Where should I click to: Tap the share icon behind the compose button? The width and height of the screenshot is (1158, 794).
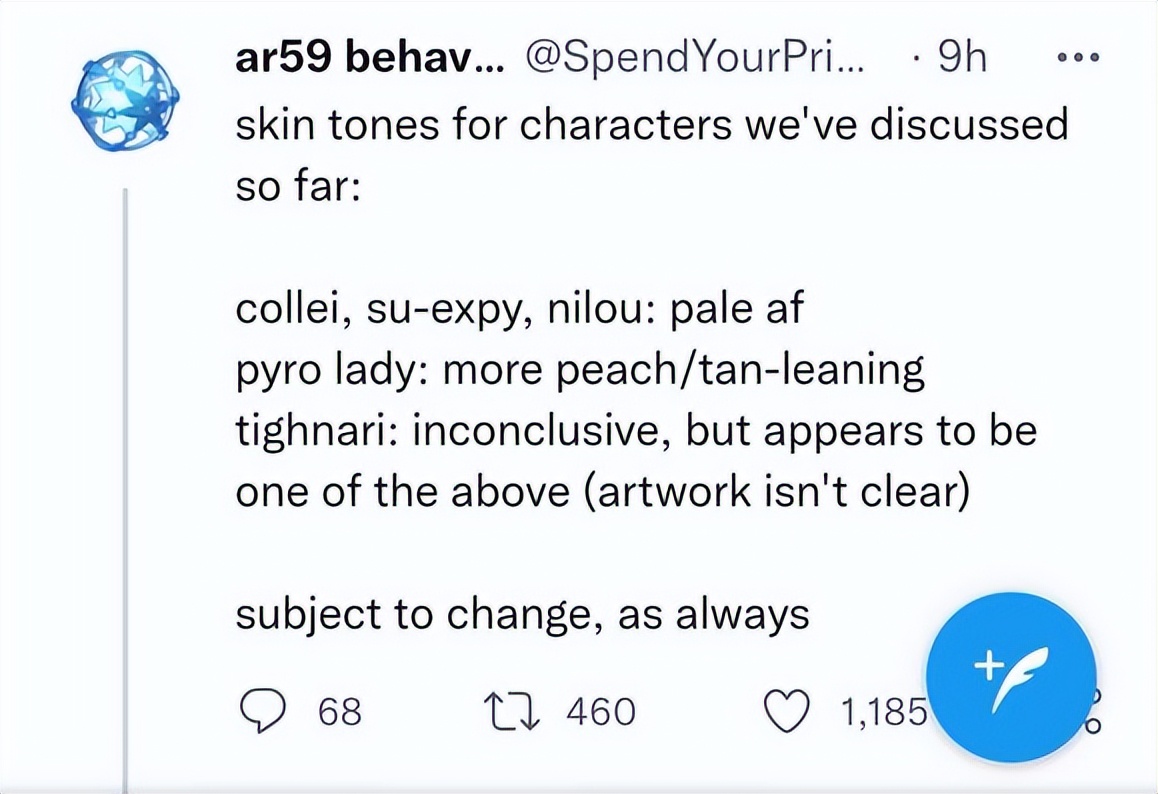point(1094,711)
